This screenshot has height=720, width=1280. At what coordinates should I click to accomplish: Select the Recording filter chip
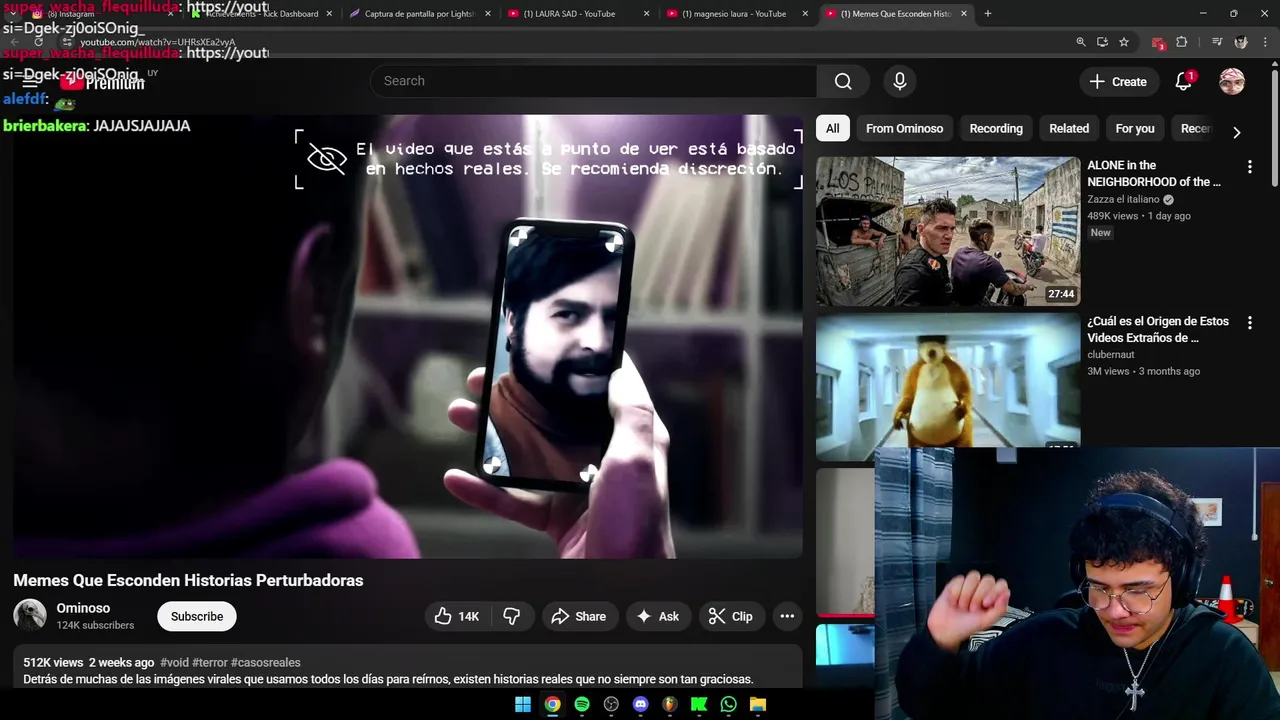pos(996,128)
